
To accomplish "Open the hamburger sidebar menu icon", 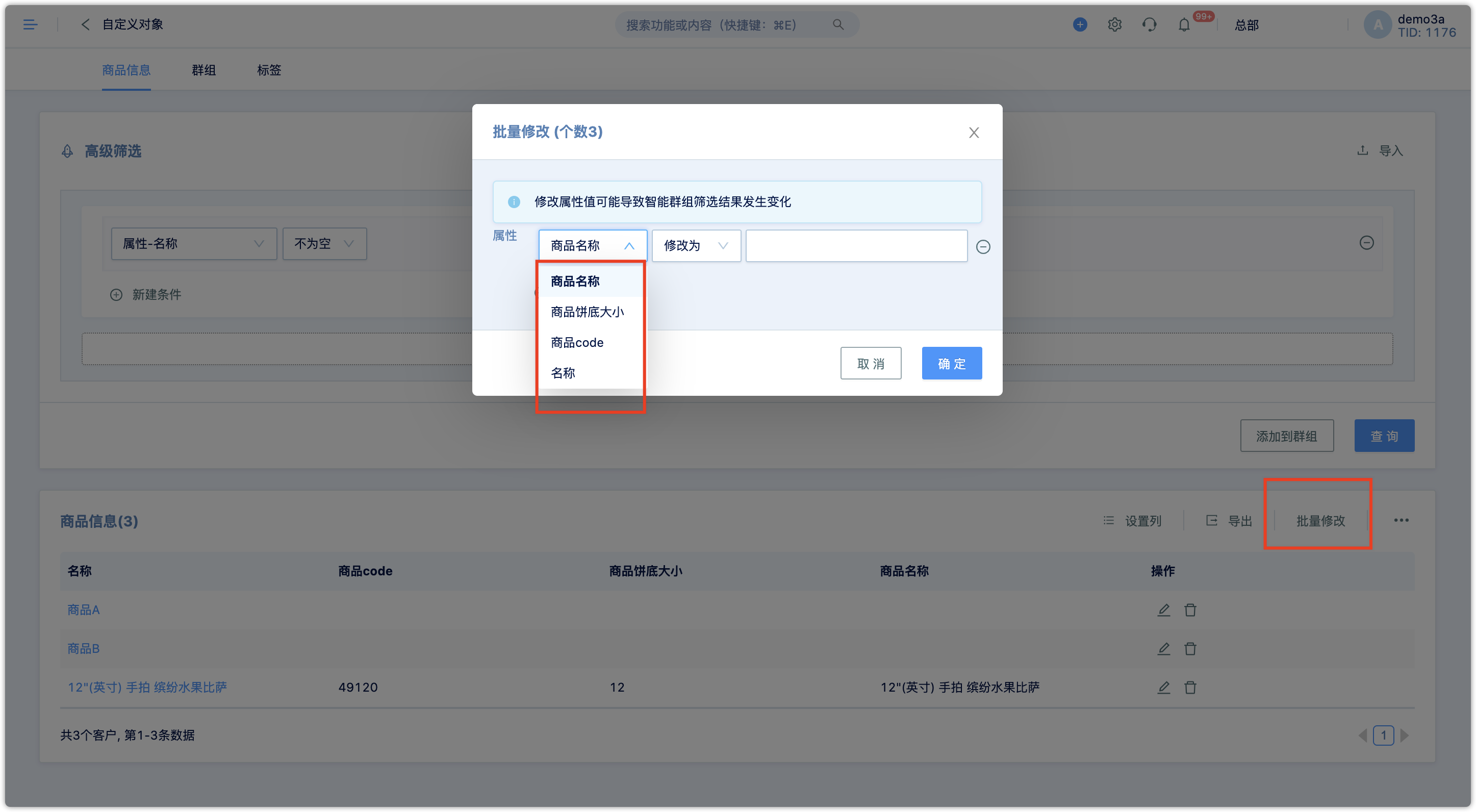I will pyautogui.click(x=31, y=24).
